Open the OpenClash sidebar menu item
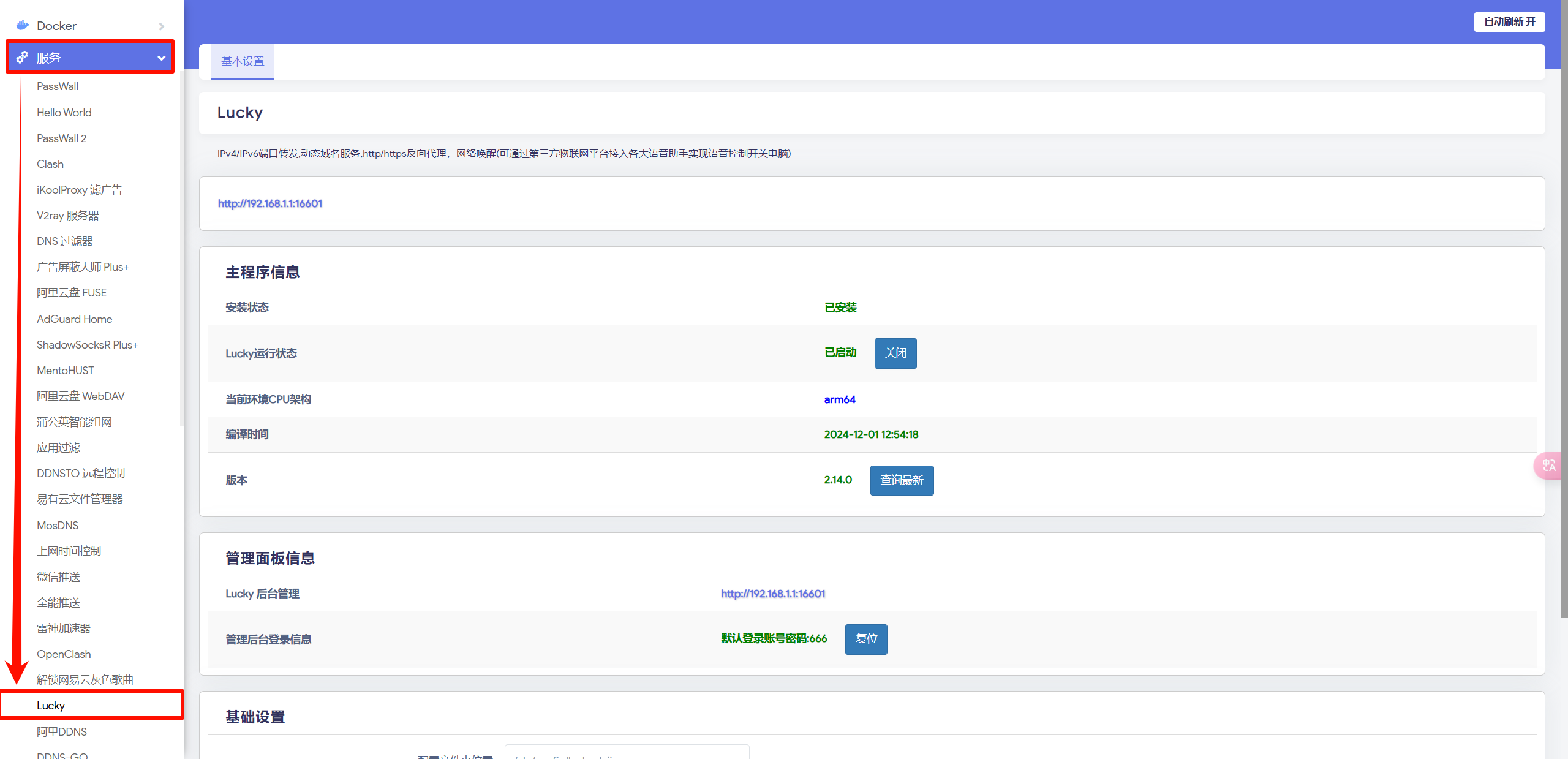This screenshot has width=1568, height=759. [64, 654]
